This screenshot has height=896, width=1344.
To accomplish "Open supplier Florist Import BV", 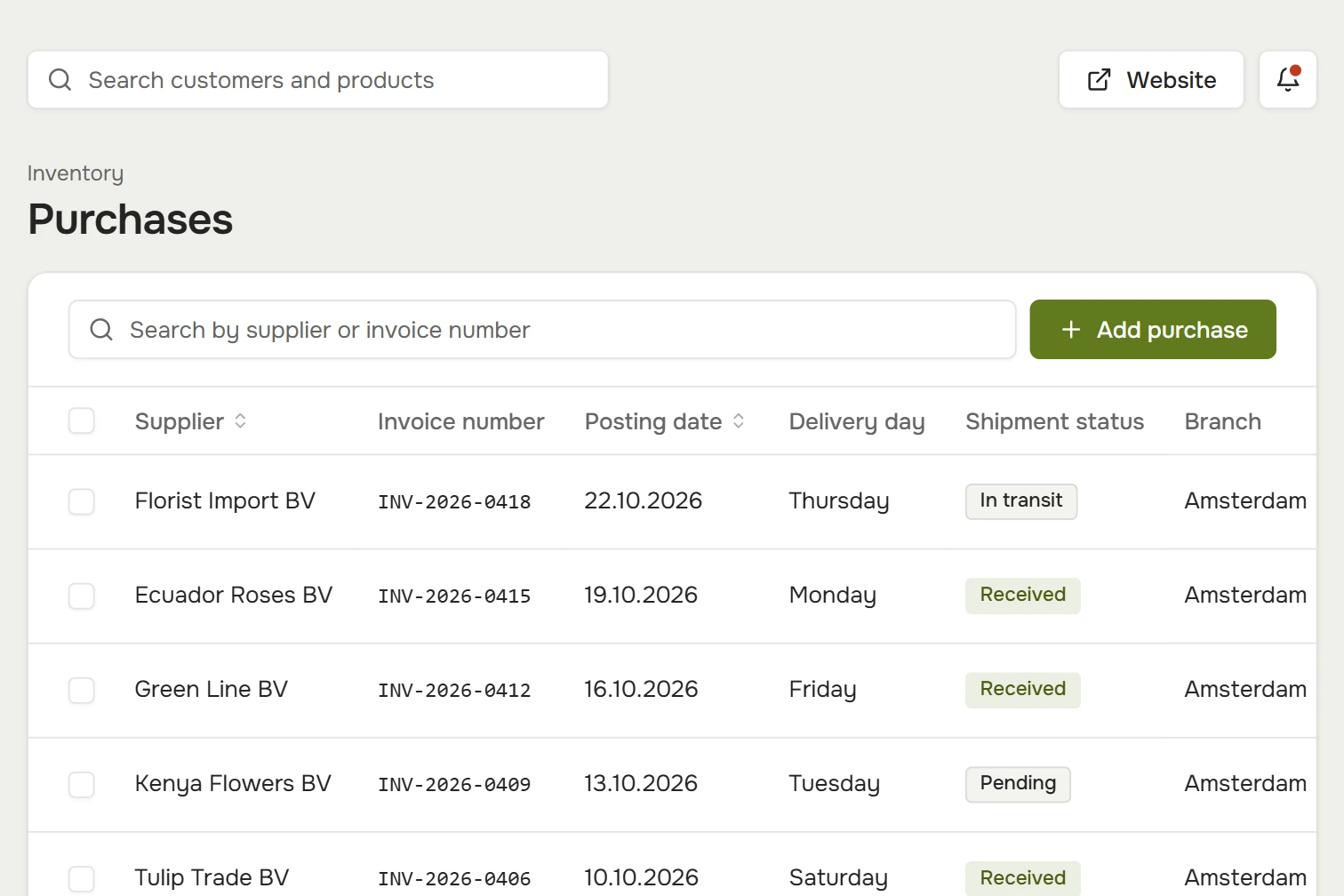I will click(225, 501).
